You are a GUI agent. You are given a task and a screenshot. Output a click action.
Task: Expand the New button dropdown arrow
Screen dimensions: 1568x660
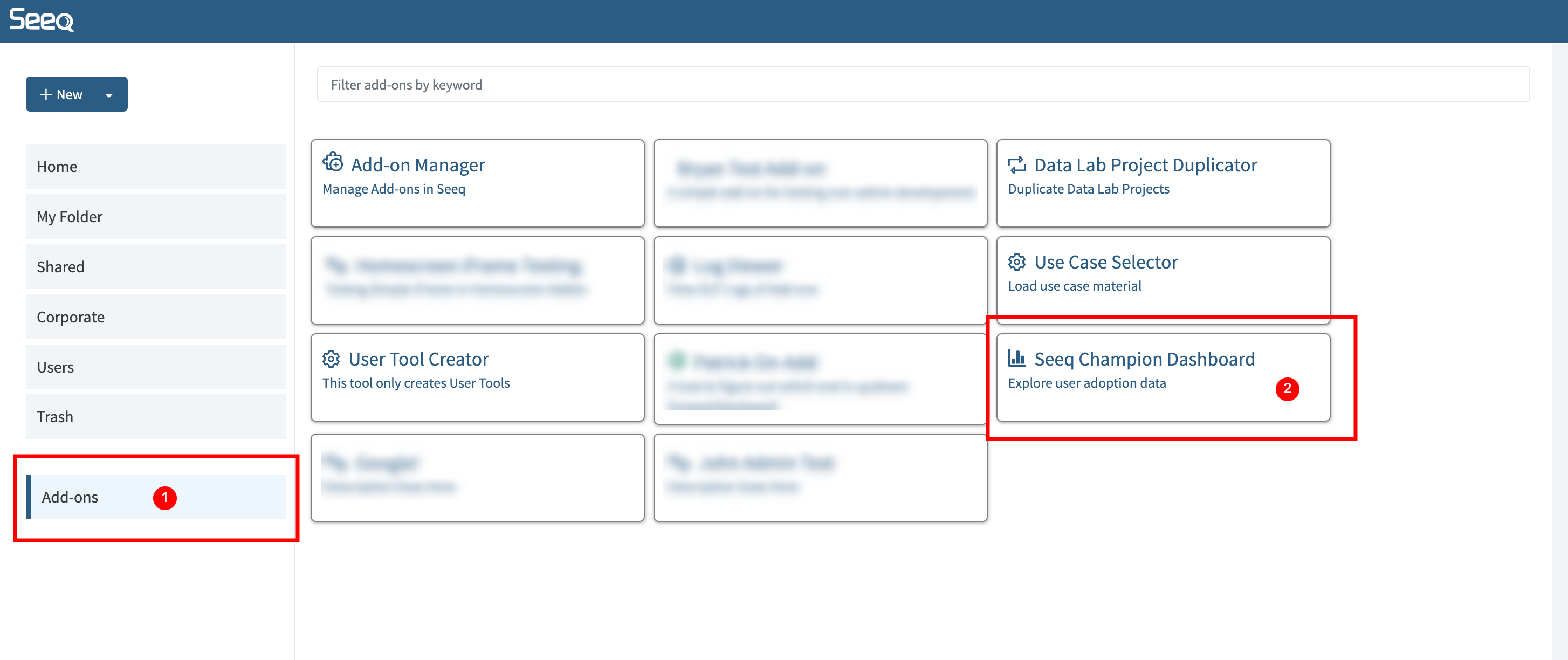(x=109, y=95)
